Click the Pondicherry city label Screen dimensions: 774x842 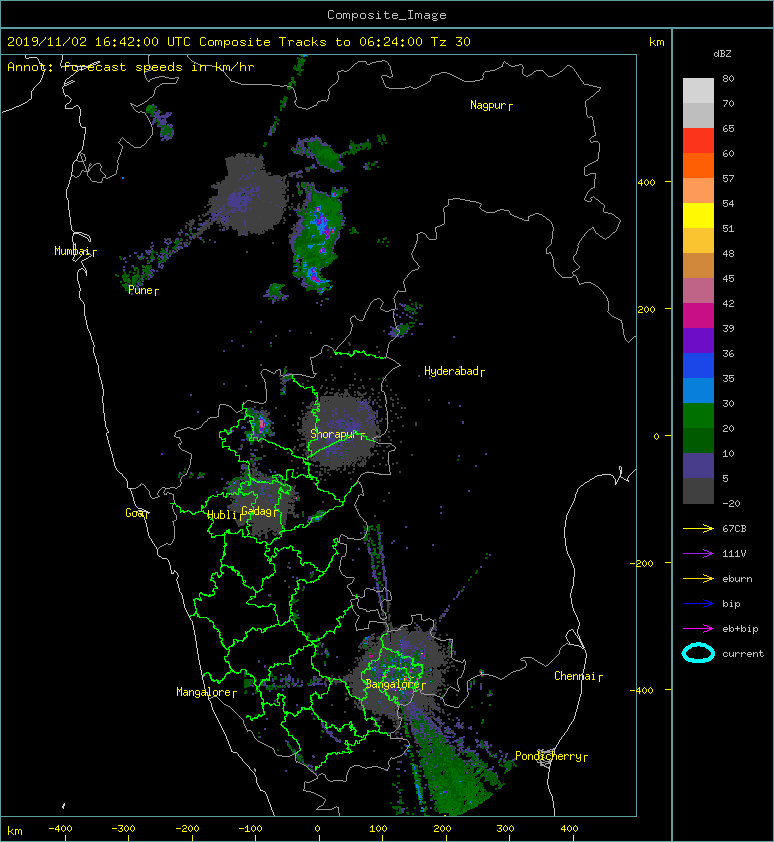click(551, 756)
